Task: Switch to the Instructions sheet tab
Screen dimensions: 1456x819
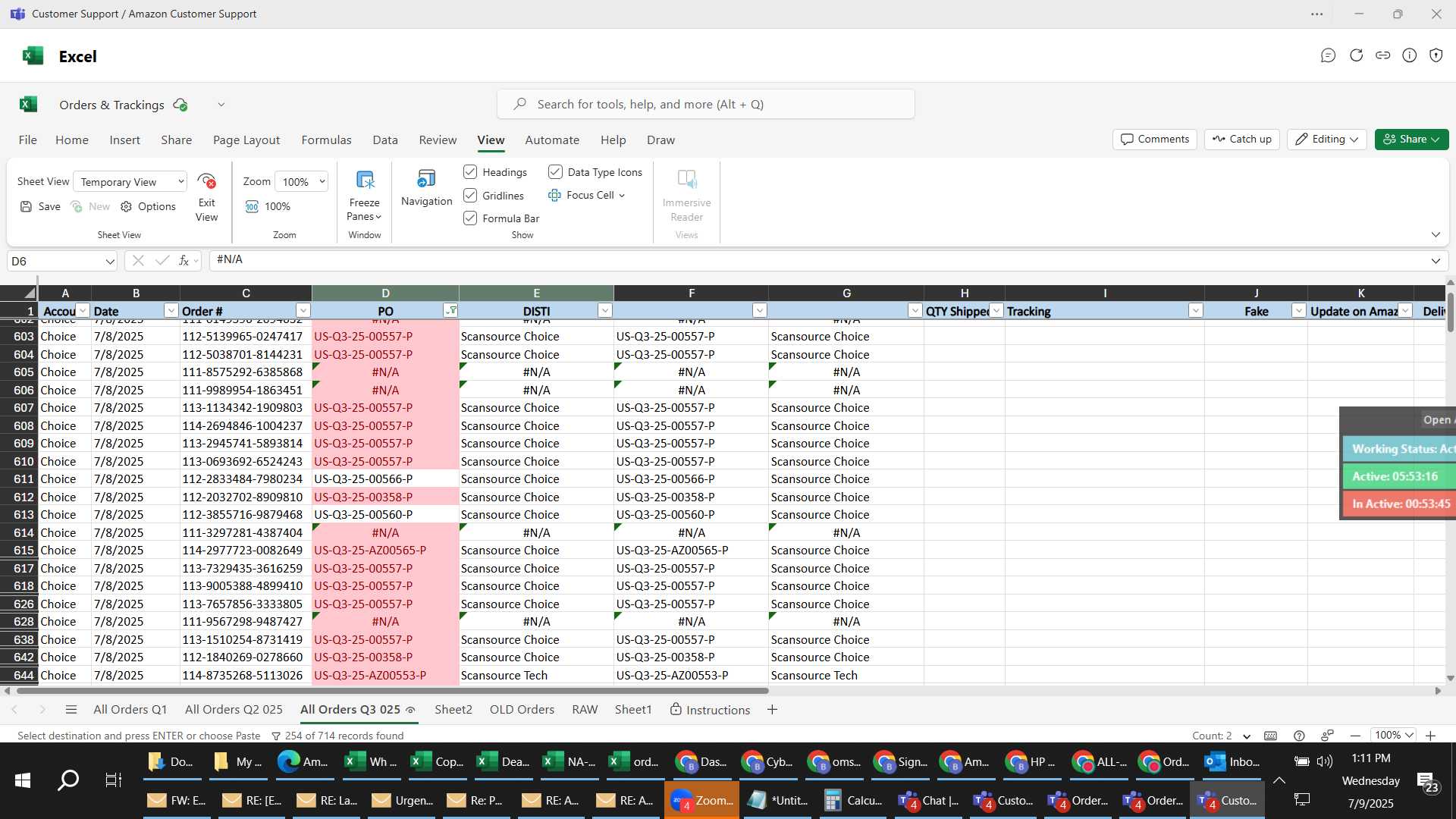Action: click(x=711, y=710)
